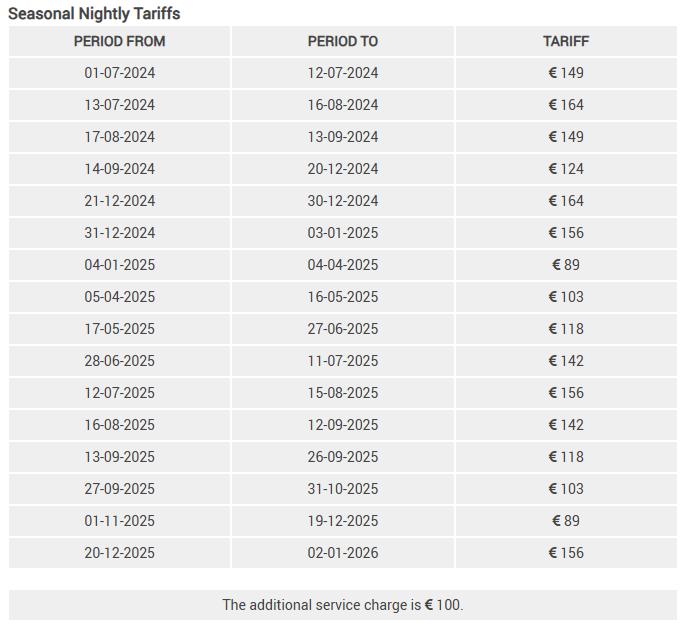Select the 15-08-2025 end date cell
Viewport: 681px width, 626px height.
tap(343, 393)
